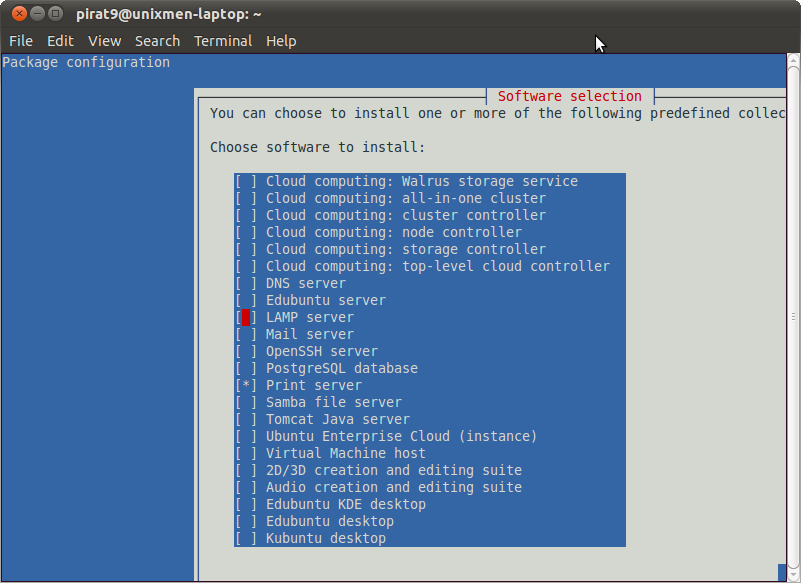
Task: Select Cloud computing: all-in-one cluster
Action: pos(246,198)
